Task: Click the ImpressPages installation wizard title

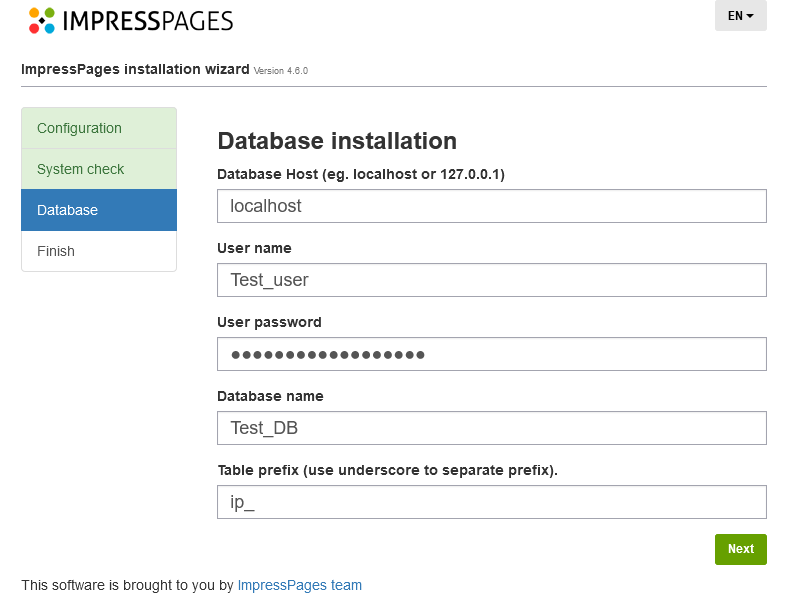Action: (x=135, y=69)
